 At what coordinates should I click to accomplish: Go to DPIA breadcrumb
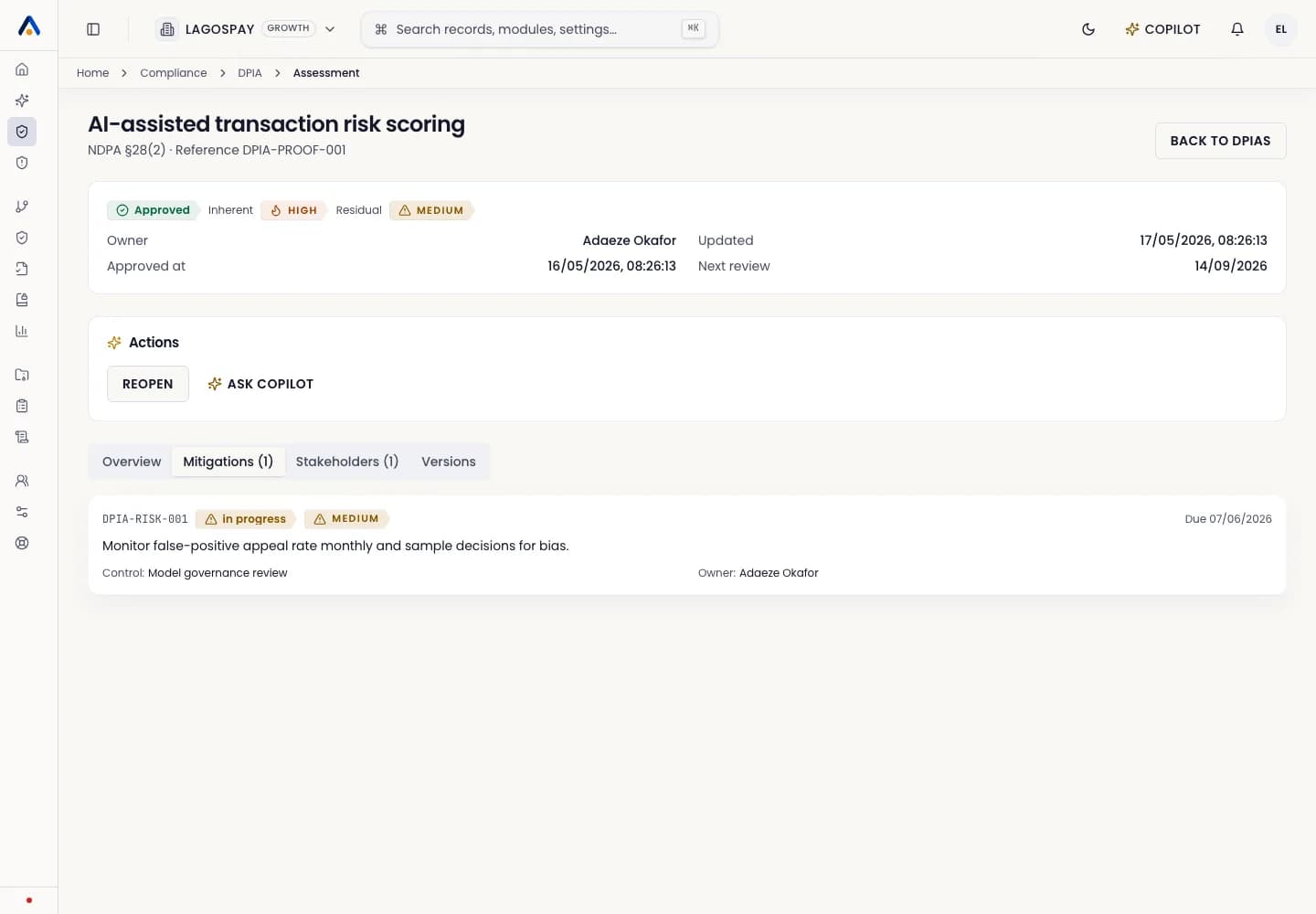click(249, 73)
